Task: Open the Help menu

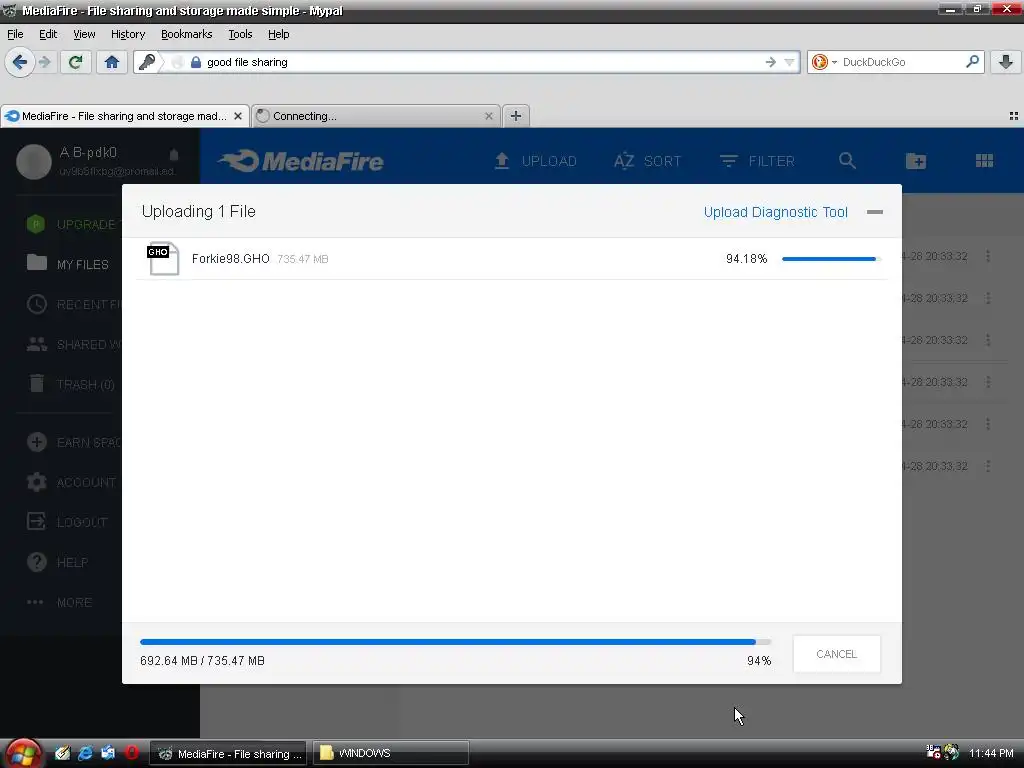Action: click(x=278, y=34)
